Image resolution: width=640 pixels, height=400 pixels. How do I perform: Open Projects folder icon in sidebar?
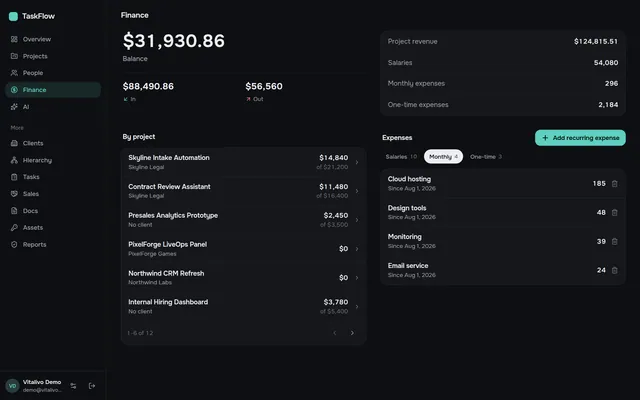pyautogui.click(x=14, y=56)
